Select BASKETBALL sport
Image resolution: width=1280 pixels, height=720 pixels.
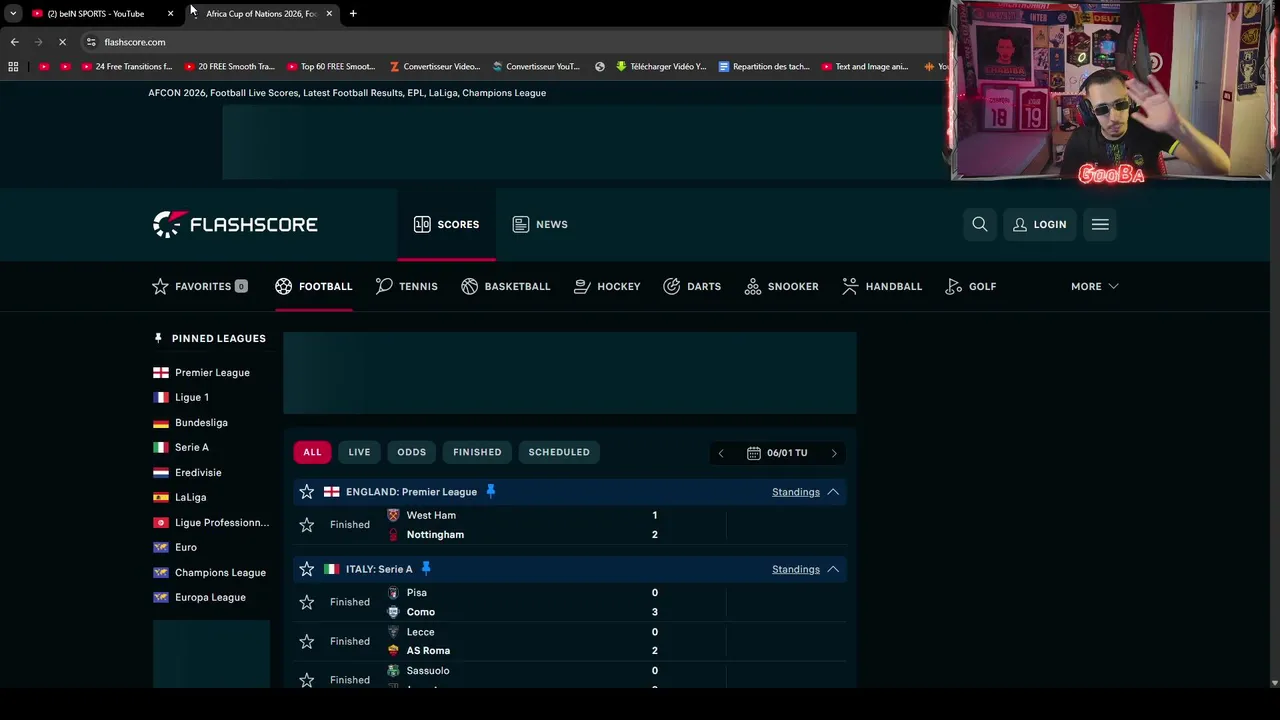pos(506,286)
